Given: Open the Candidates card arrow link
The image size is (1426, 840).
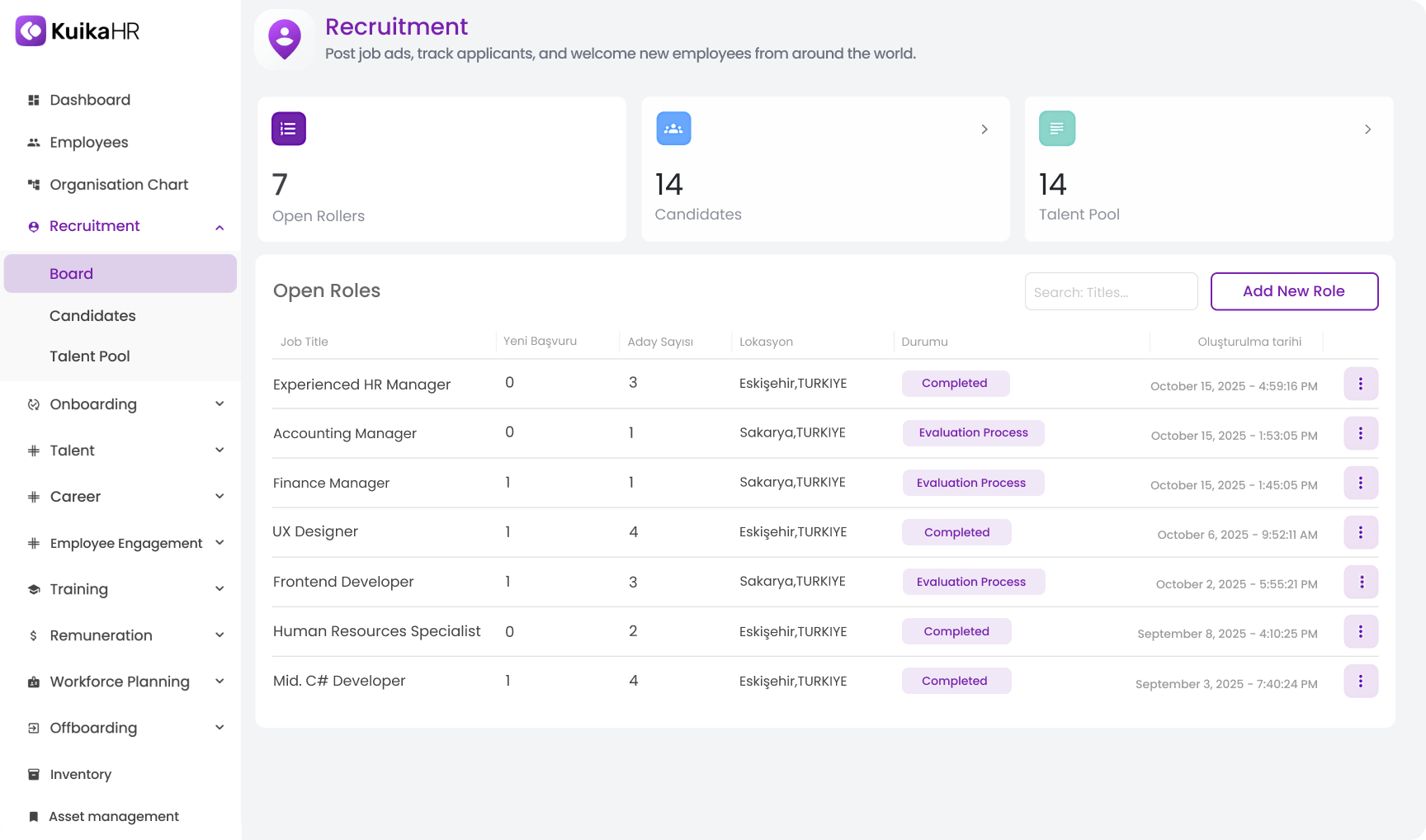Looking at the screenshot, I should (985, 129).
